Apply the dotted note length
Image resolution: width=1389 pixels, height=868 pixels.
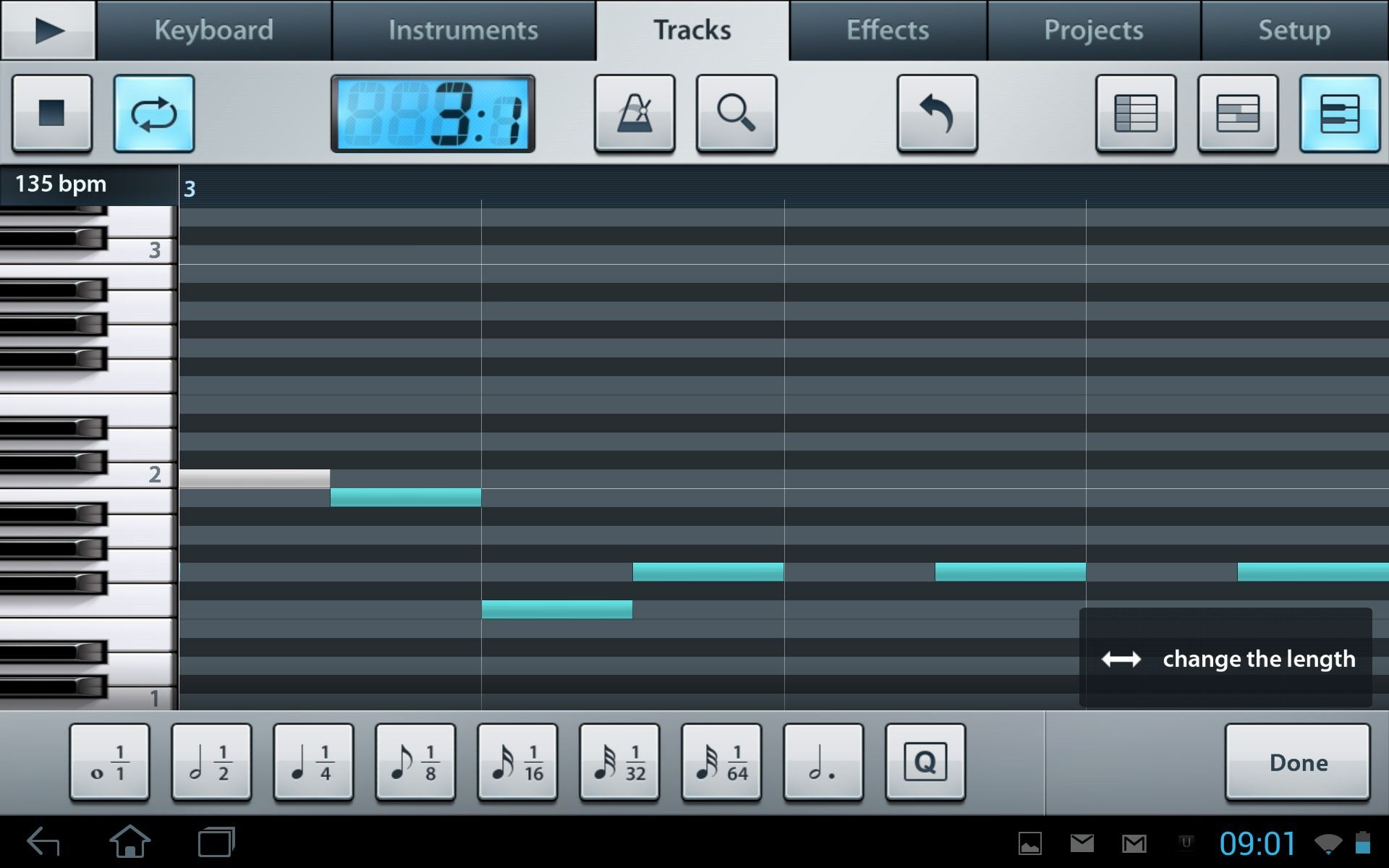[823, 762]
